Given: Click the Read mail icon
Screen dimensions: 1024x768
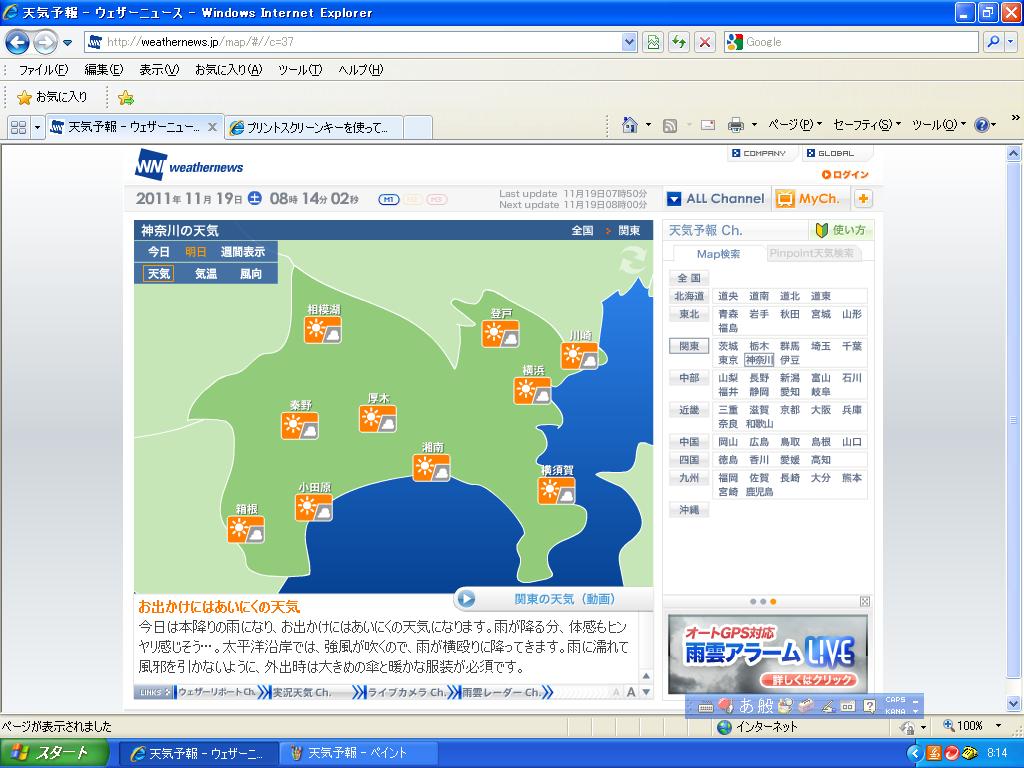Looking at the screenshot, I should pos(708,125).
